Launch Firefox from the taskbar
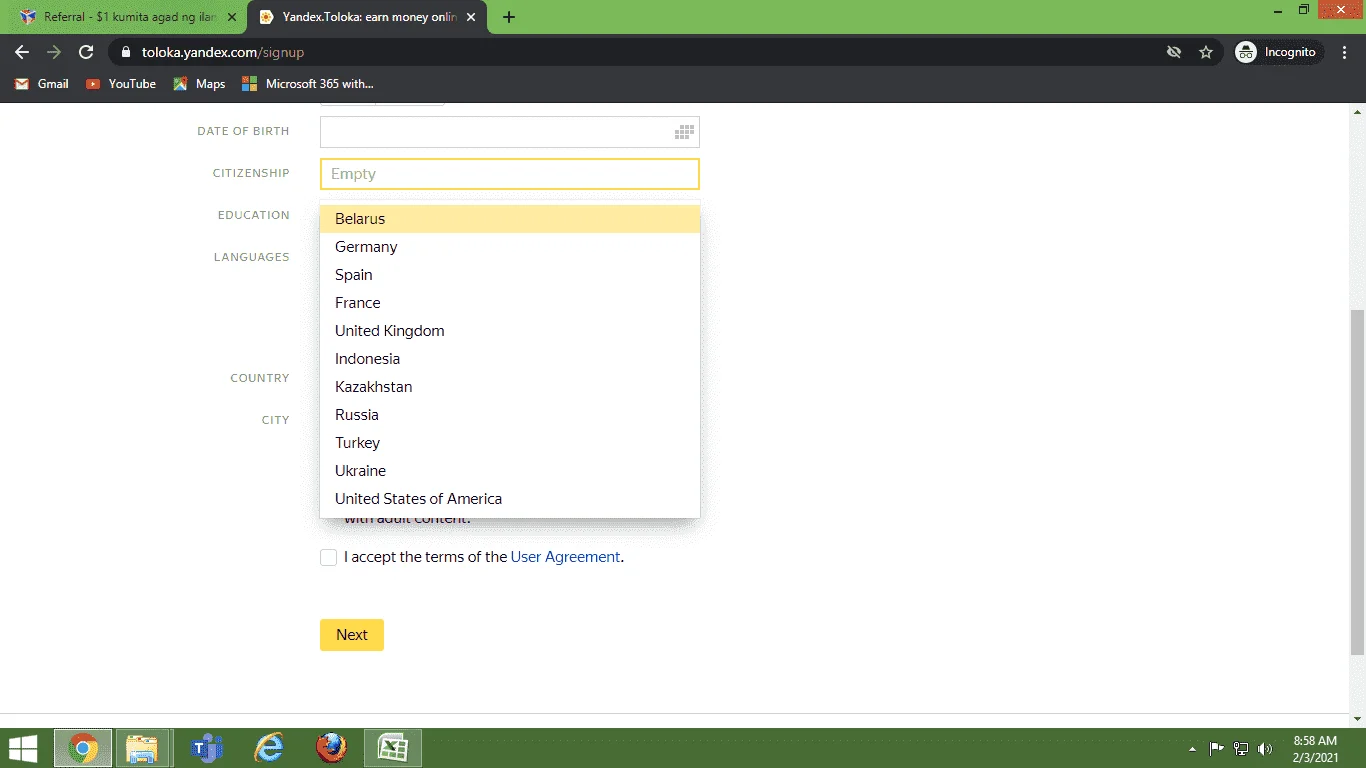This screenshot has height=768, width=1366. [x=331, y=748]
